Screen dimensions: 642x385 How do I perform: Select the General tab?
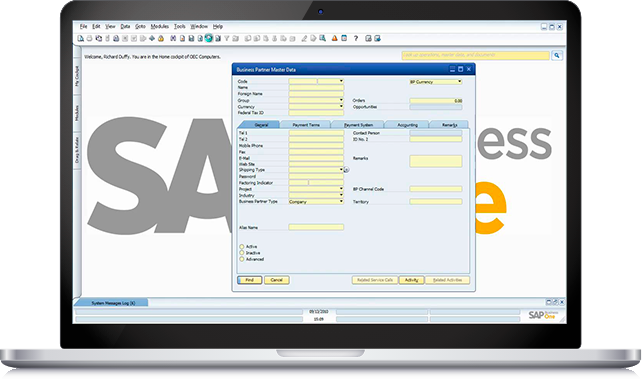pos(261,125)
